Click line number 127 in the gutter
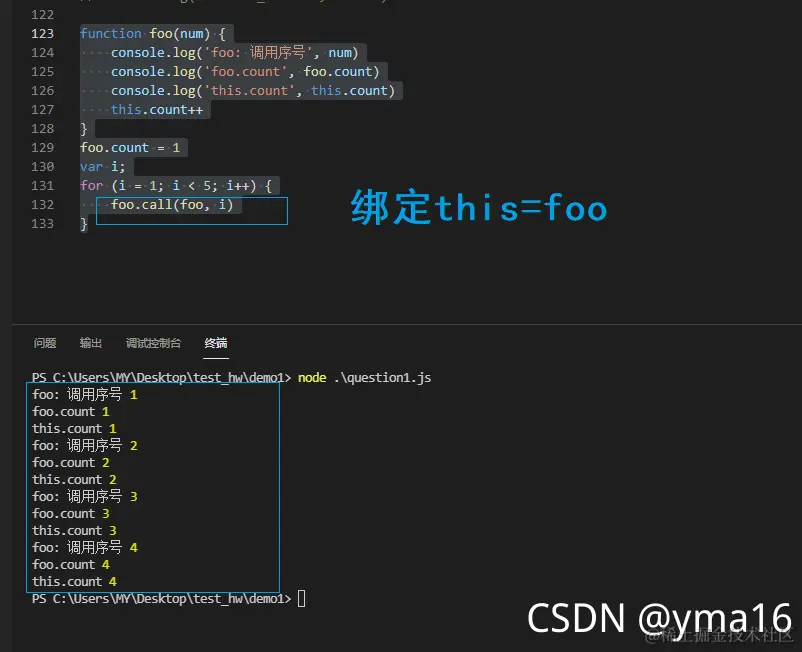The image size is (802, 652). pos(42,109)
